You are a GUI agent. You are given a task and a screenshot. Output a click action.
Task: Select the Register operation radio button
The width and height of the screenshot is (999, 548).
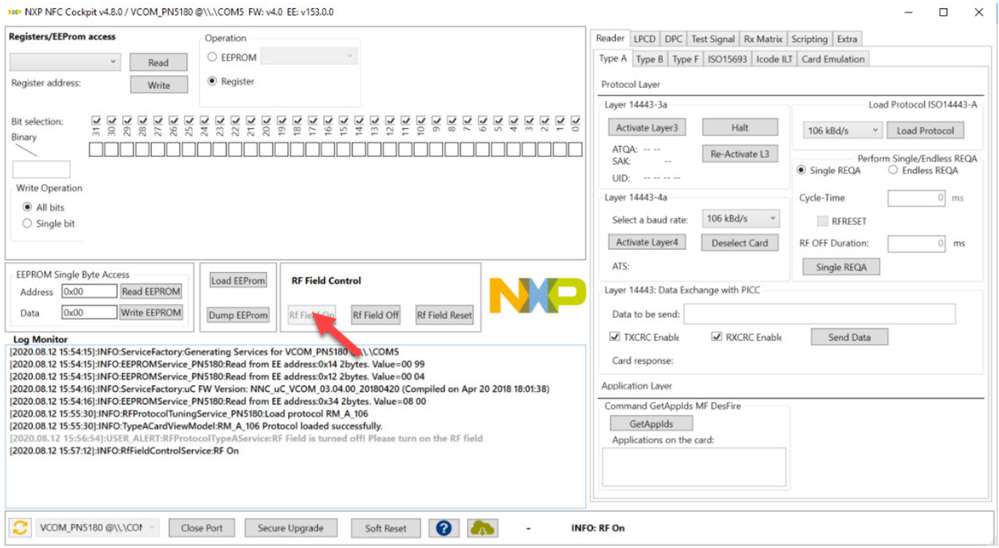[x=212, y=81]
